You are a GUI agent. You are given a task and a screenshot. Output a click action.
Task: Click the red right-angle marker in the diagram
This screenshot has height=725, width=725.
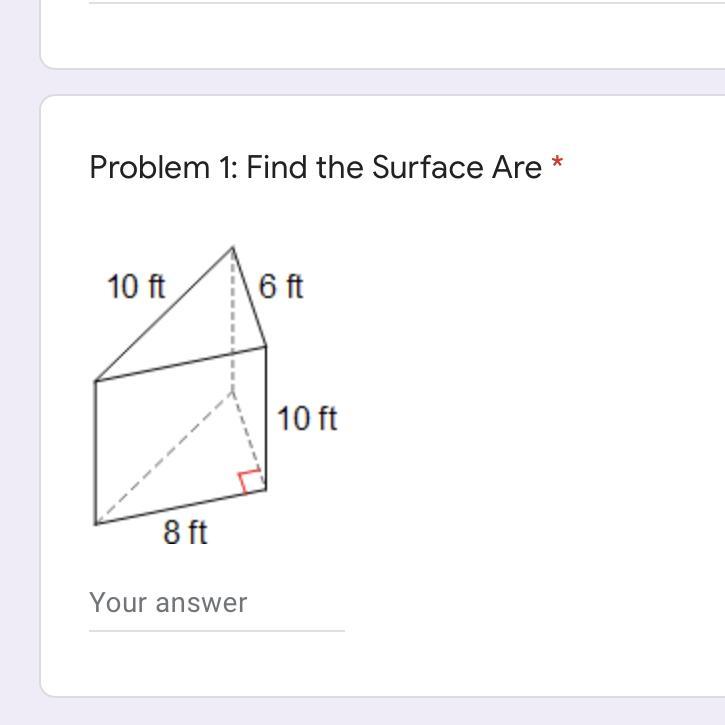tap(251, 481)
